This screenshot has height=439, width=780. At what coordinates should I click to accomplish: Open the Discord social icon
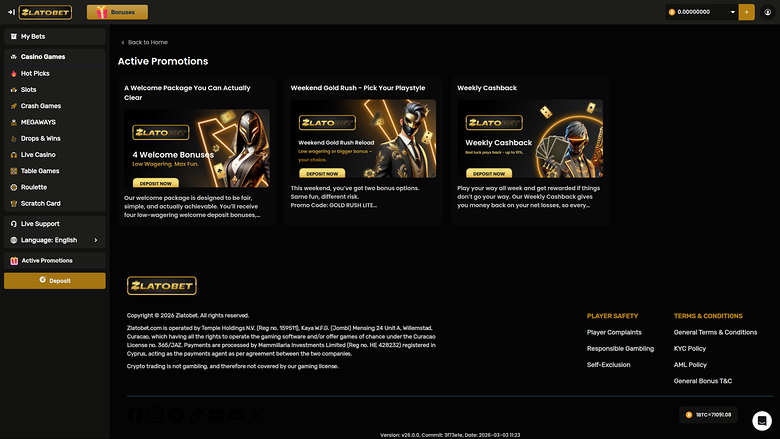click(237, 415)
